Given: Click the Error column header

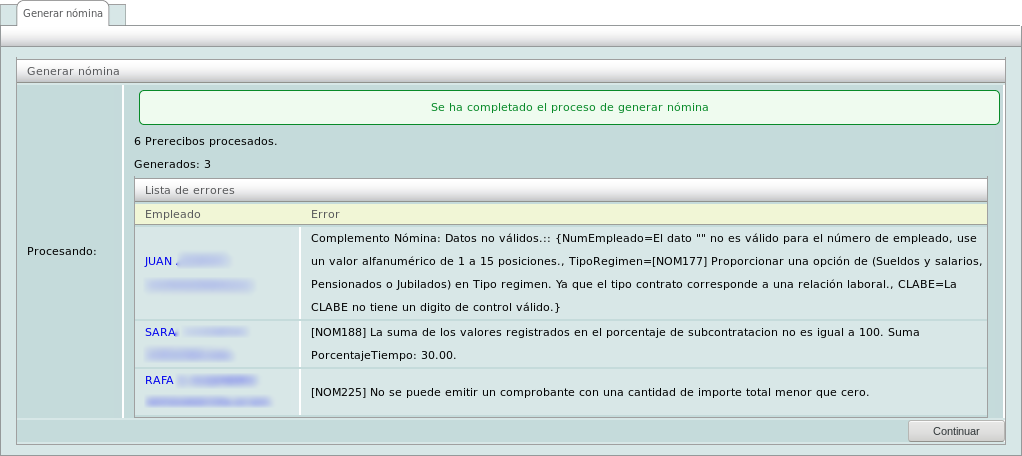Looking at the screenshot, I should click(325, 214).
